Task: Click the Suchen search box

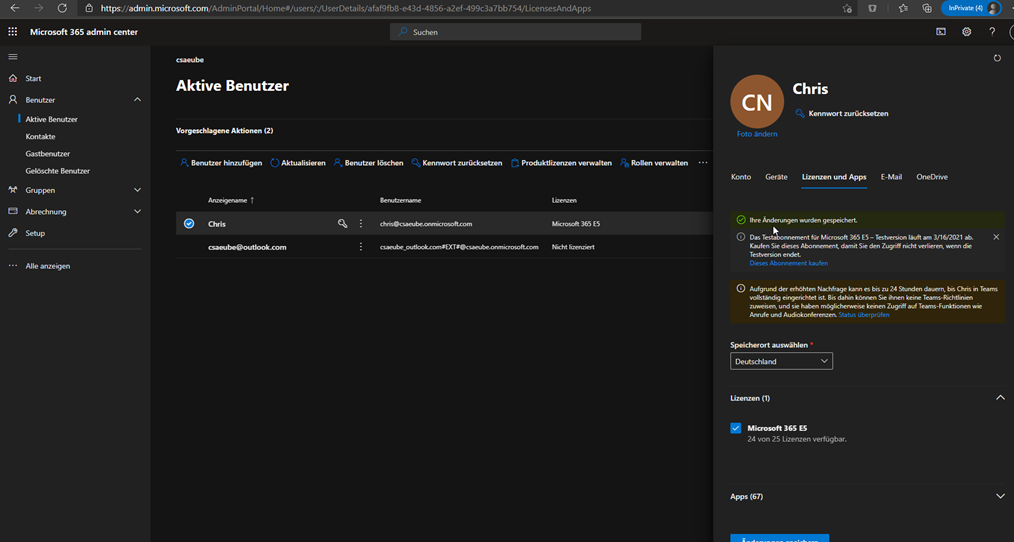Action: (x=515, y=32)
